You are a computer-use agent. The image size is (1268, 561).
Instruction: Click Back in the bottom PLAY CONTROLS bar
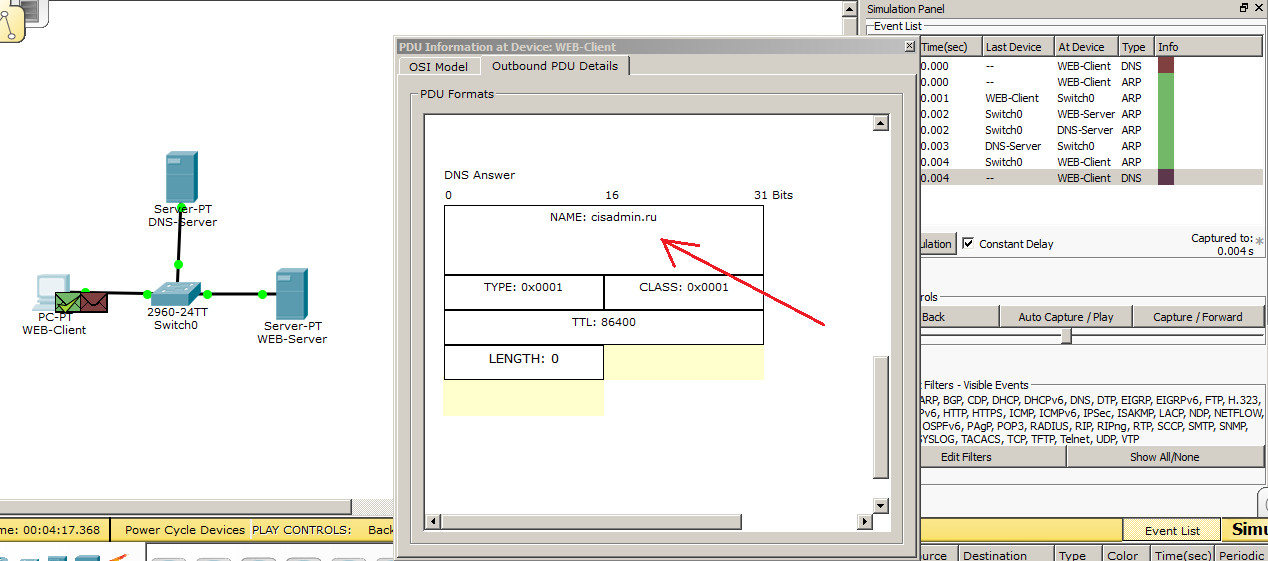point(380,530)
